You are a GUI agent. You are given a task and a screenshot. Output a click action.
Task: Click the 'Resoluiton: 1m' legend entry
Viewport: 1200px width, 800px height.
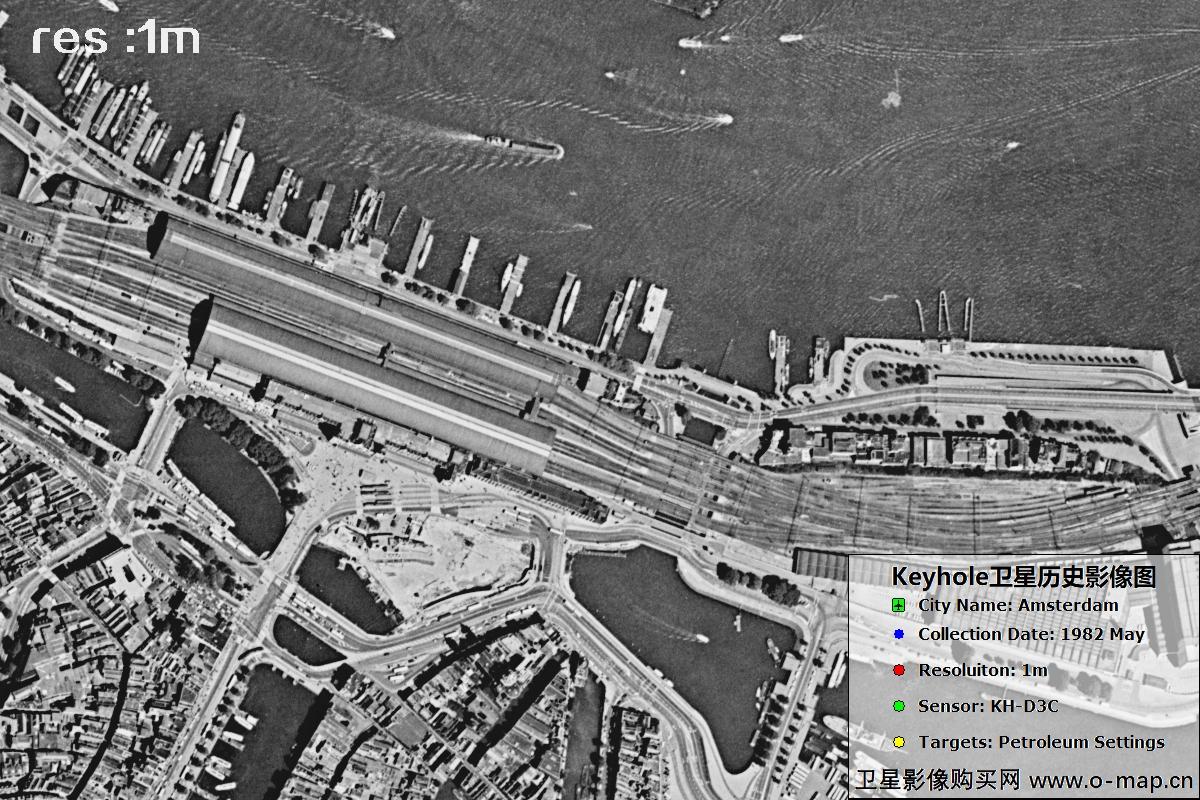pos(982,670)
